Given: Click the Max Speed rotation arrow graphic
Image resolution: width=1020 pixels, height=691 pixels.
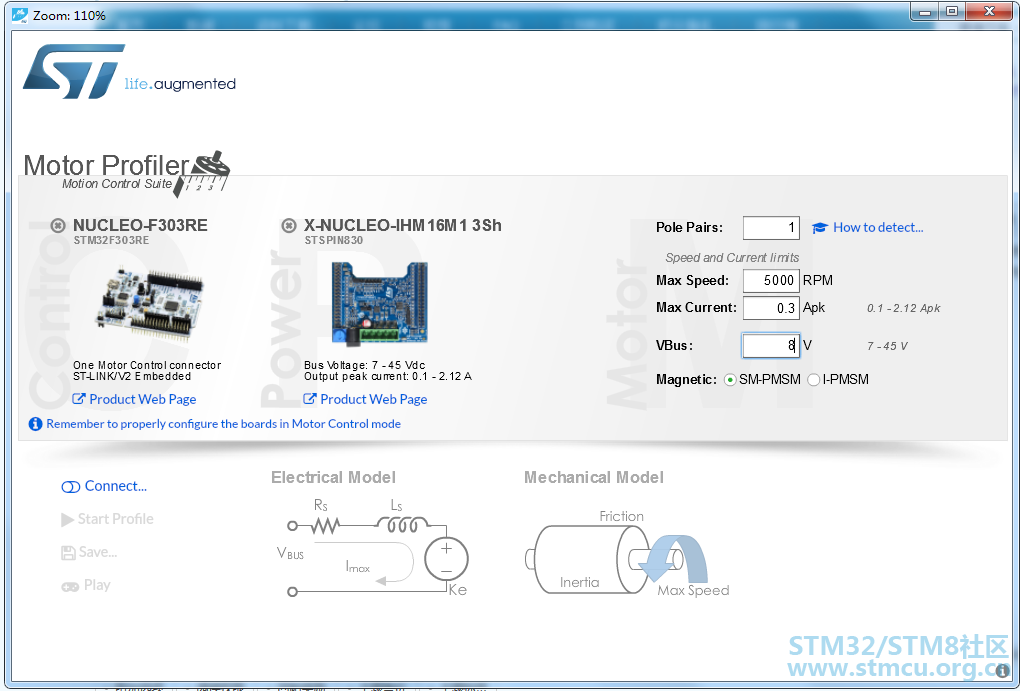Looking at the screenshot, I should [x=674, y=558].
